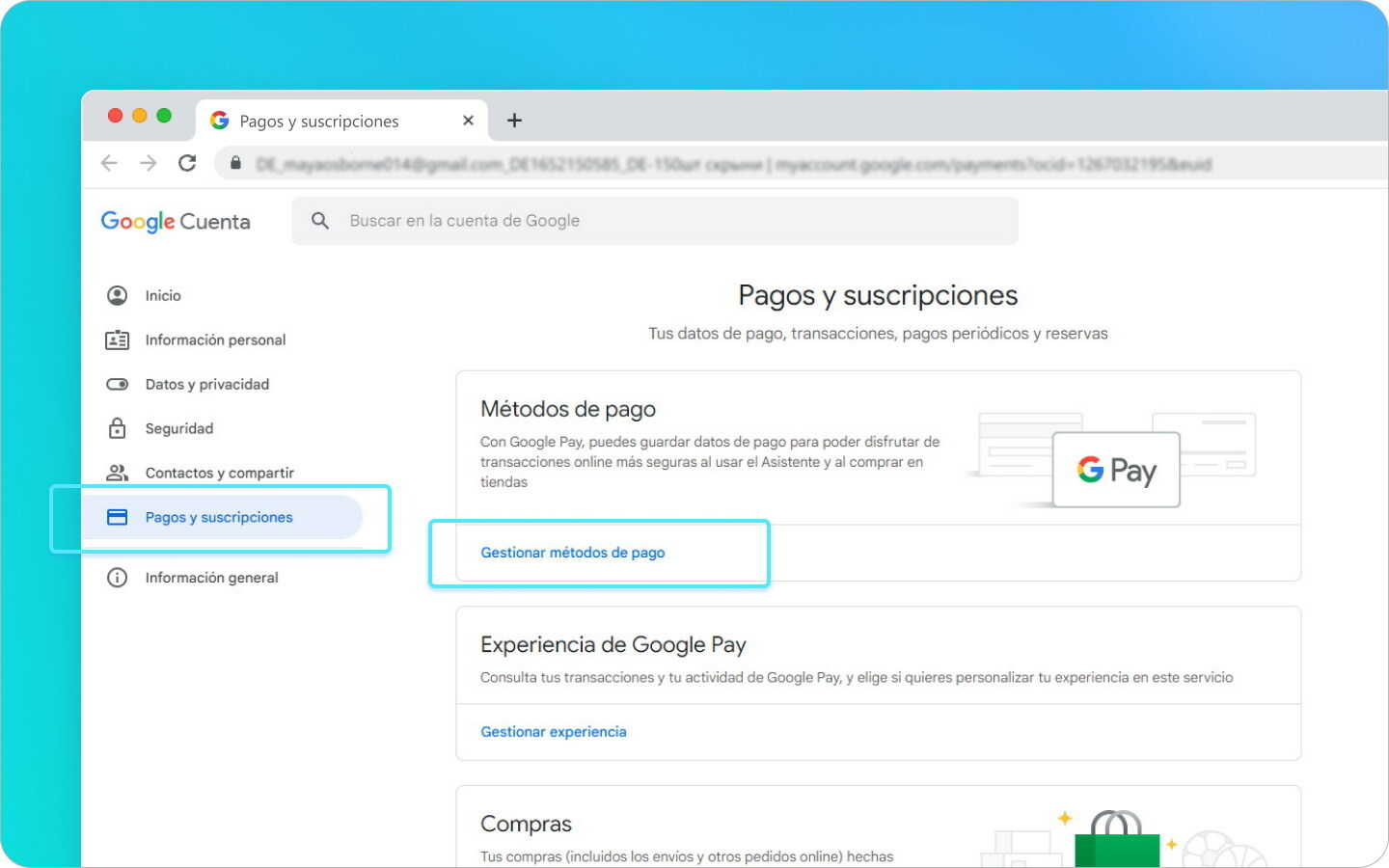Viewport: 1389px width, 868px height.
Task: Open Información personal in the sidebar
Action: [x=215, y=339]
